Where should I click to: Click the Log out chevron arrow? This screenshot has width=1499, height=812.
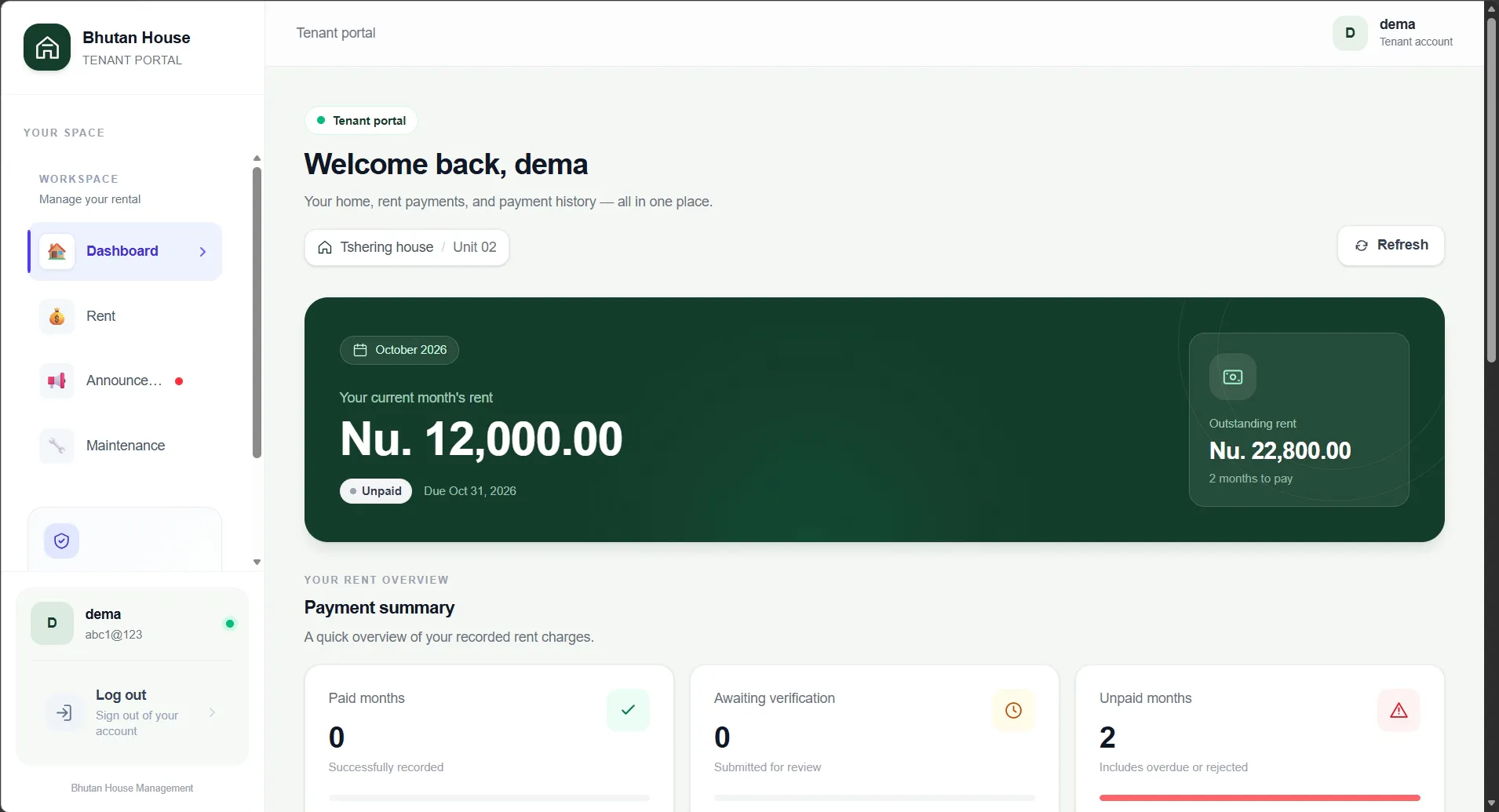point(212,712)
